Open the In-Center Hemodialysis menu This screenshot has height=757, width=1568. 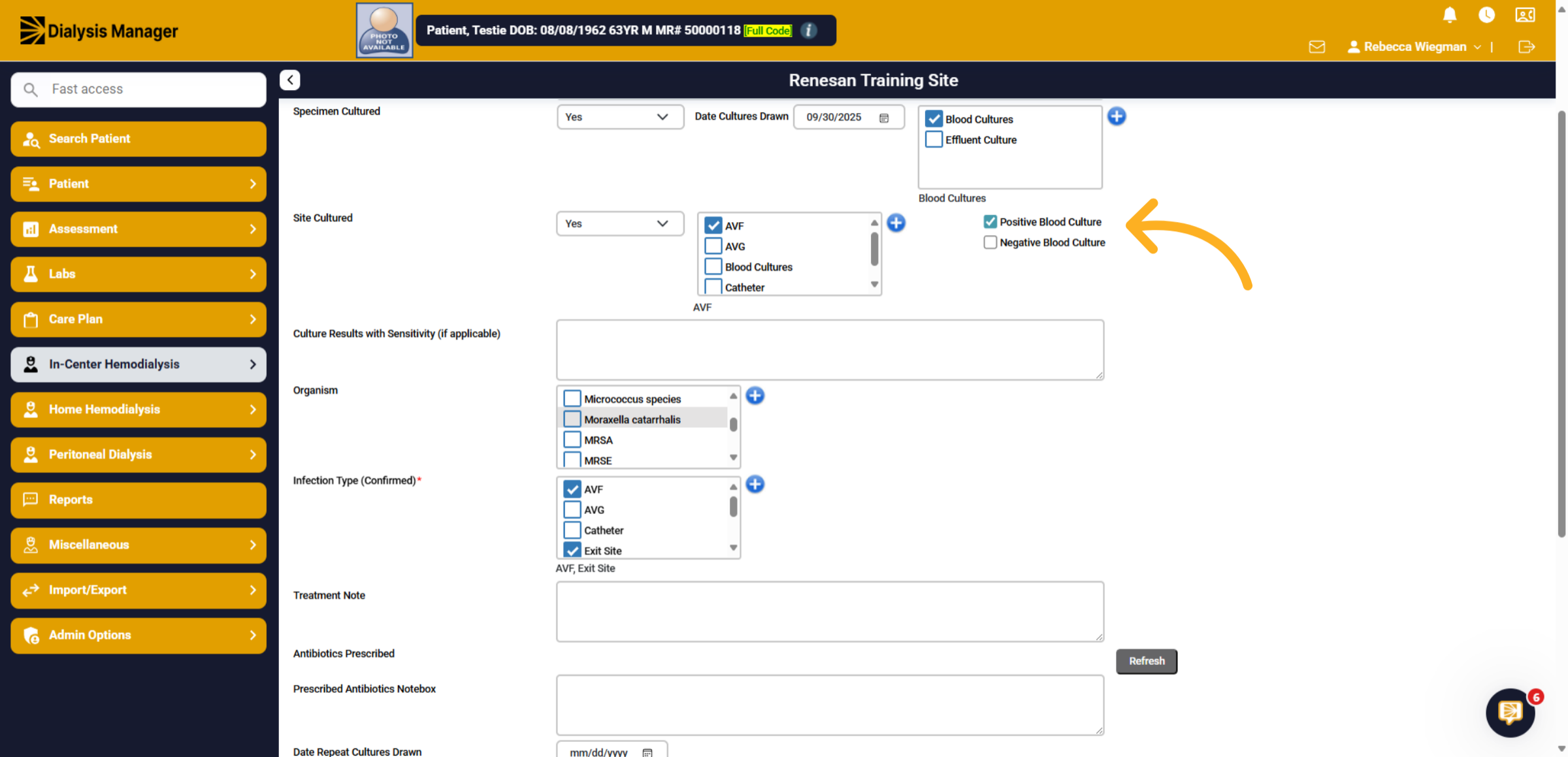click(x=139, y=364)
